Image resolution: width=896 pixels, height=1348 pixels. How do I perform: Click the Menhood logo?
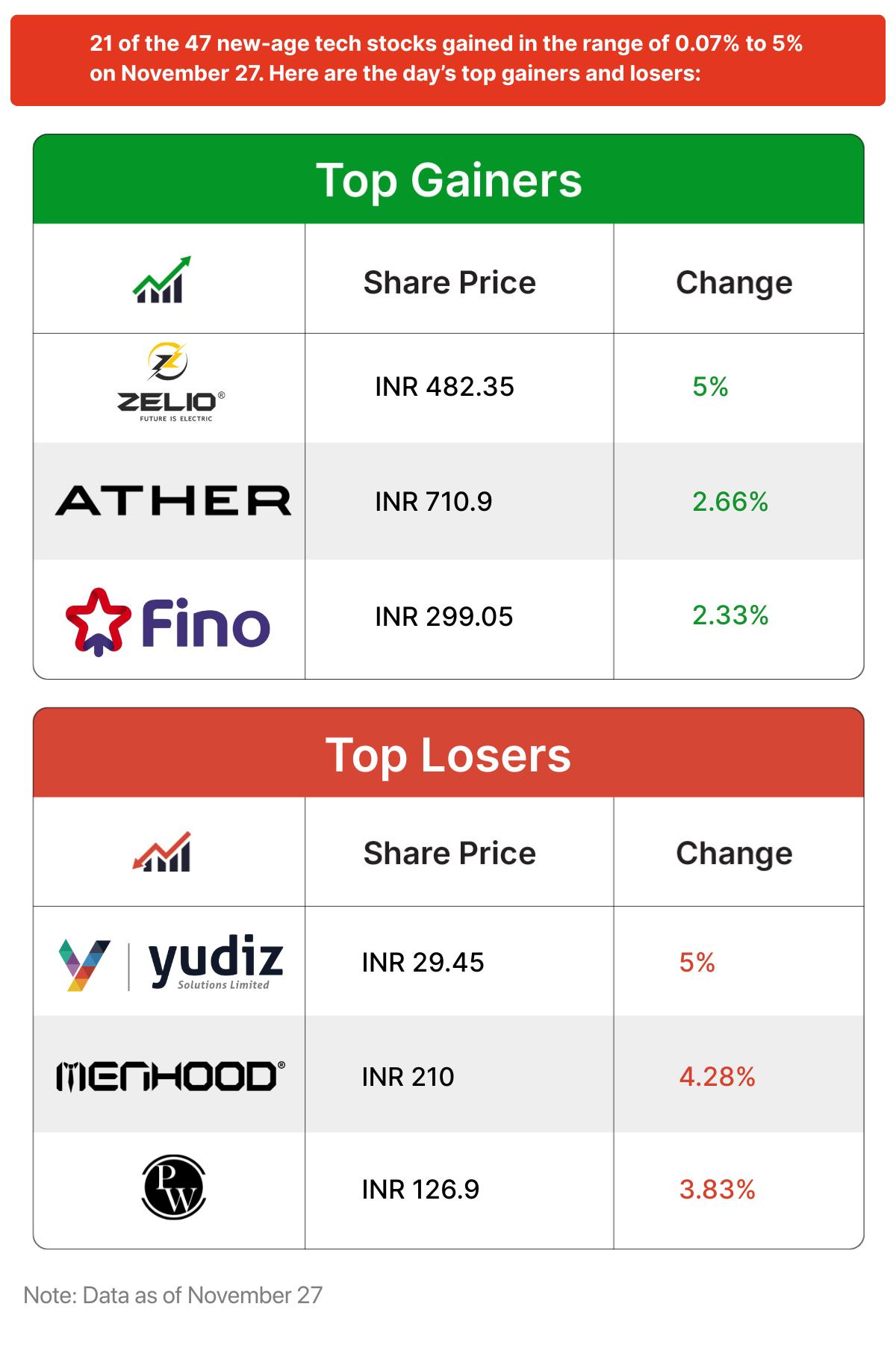pyautogui.click(x=171, y=1076)
